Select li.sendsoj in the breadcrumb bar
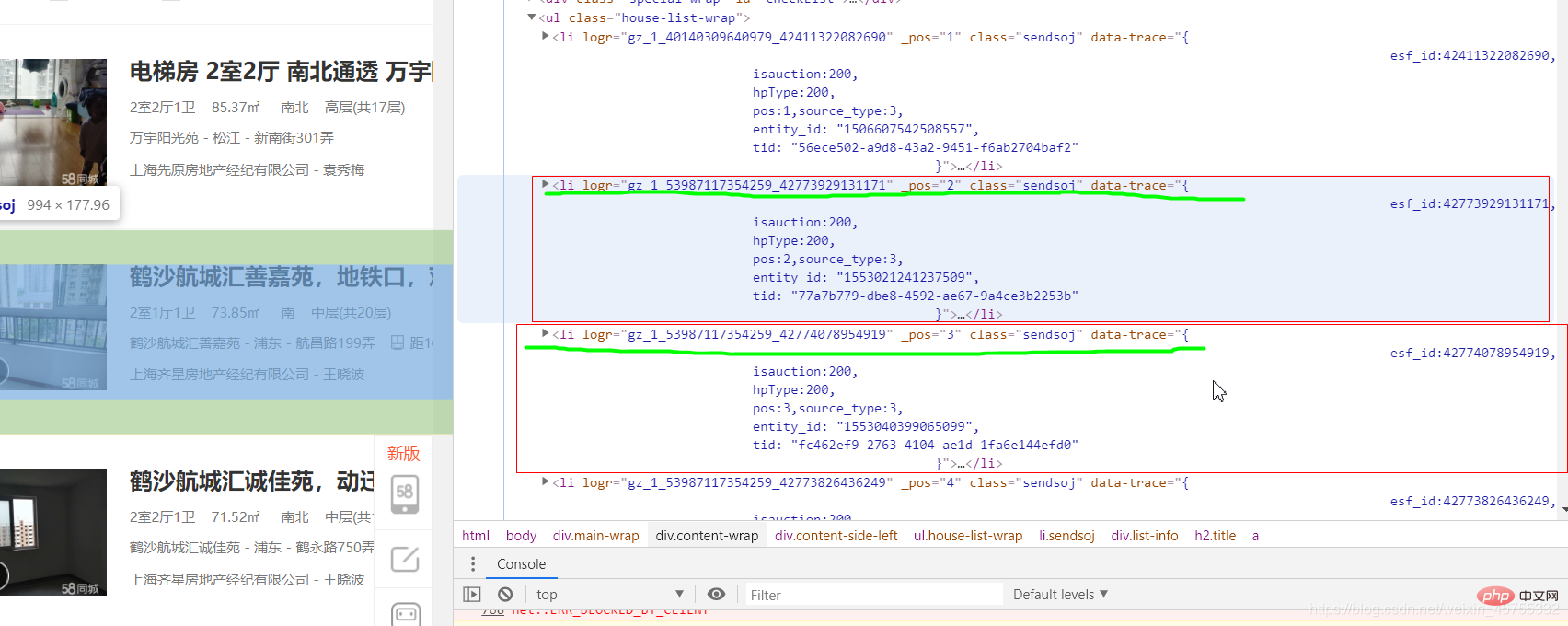Image resolution: width=1568 pixels, height=626 pixels. [1066, 536]
